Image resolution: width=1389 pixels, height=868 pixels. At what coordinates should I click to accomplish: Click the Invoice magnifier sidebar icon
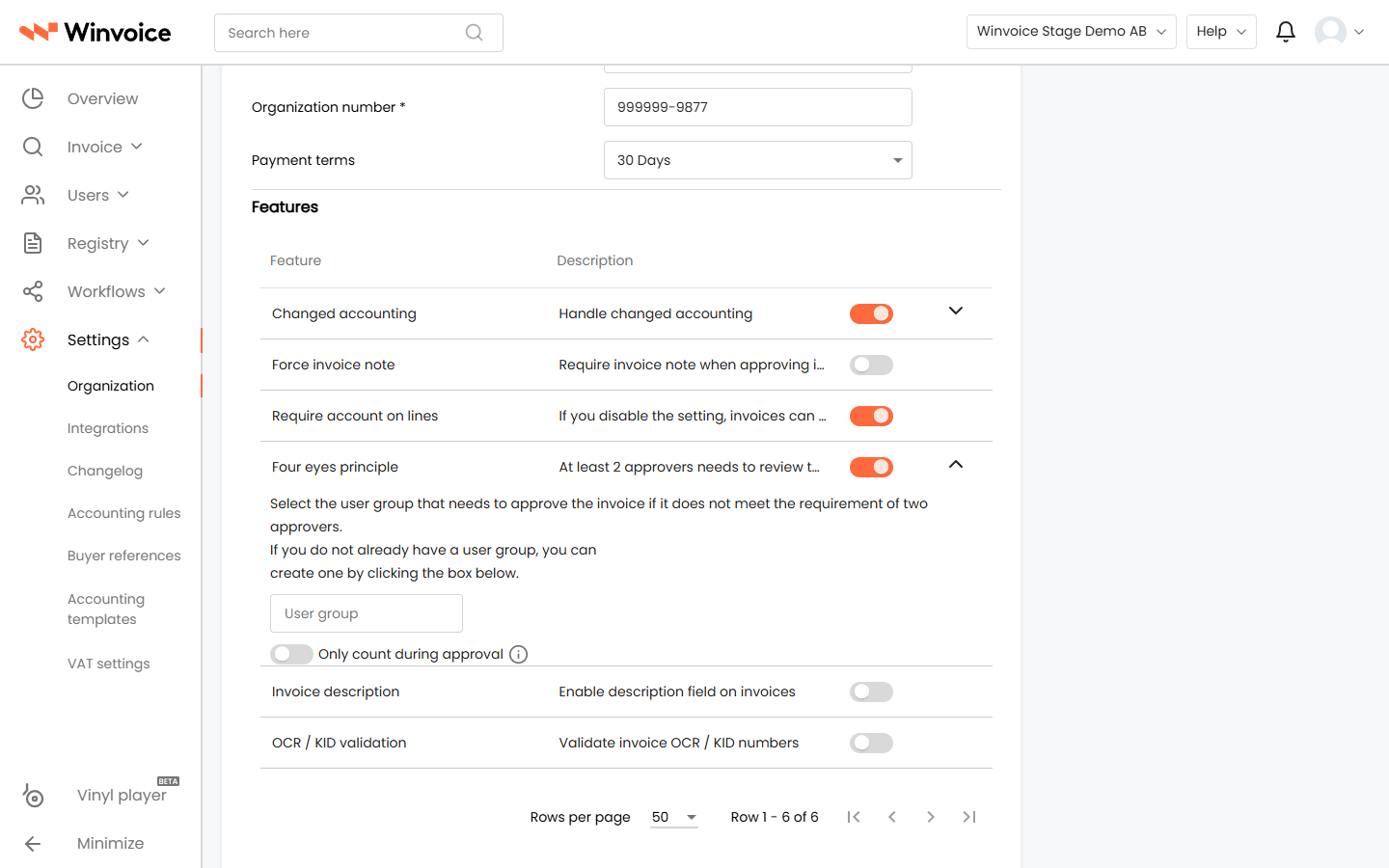(33, 147)
